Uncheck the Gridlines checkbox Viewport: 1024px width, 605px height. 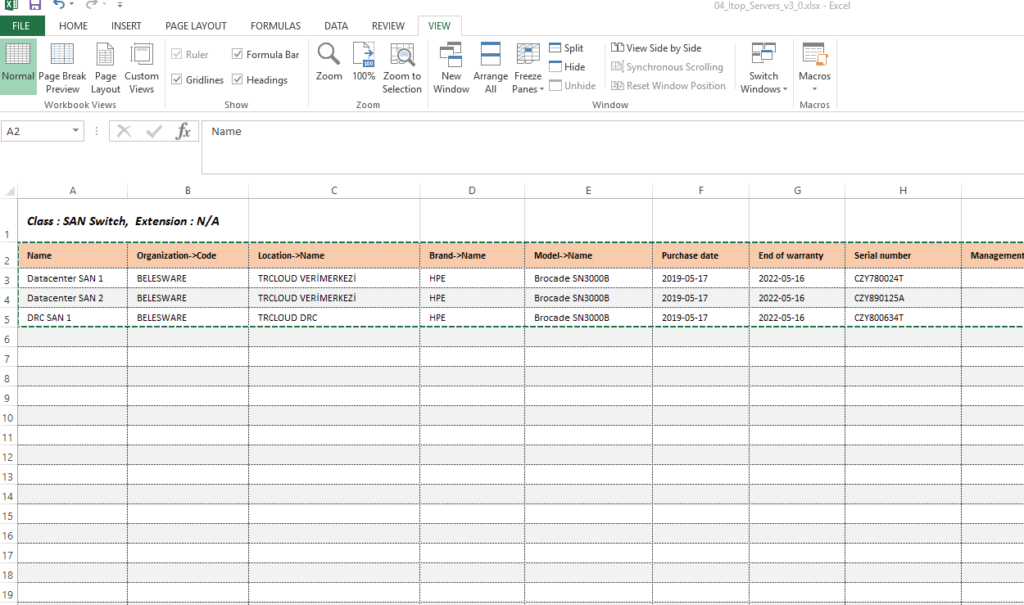tap(177, 80)
